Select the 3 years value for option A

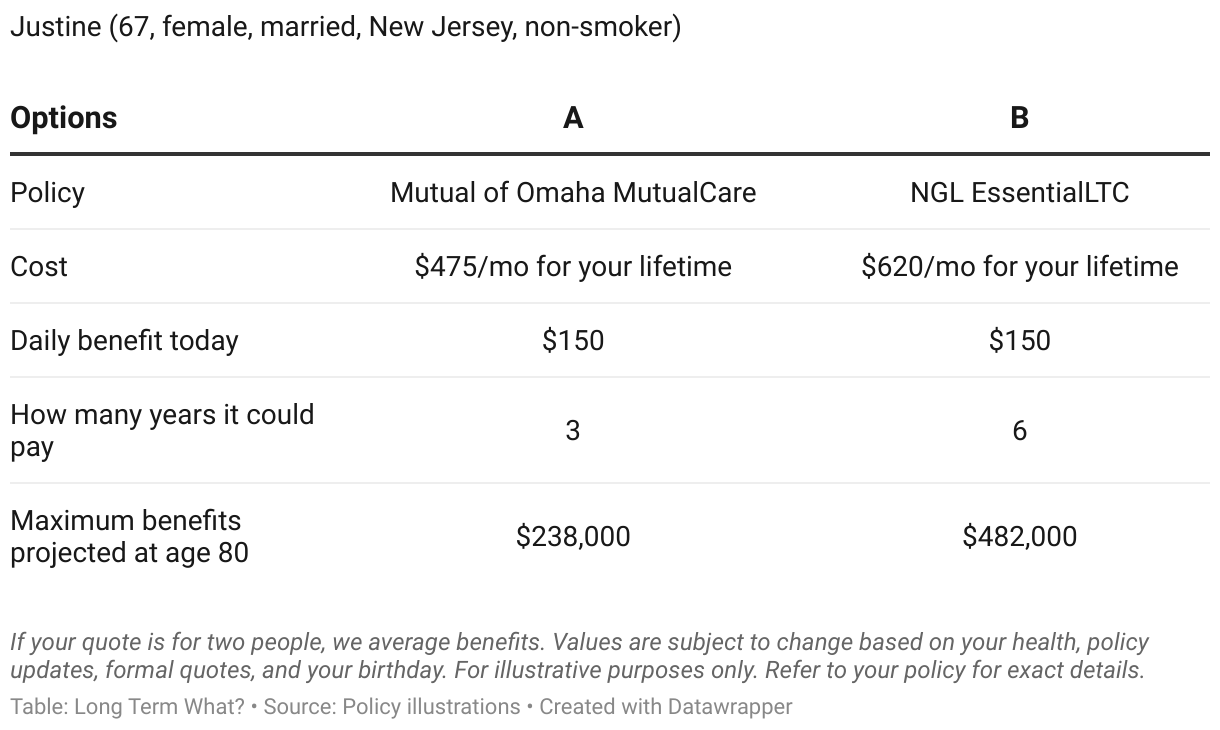573,431
